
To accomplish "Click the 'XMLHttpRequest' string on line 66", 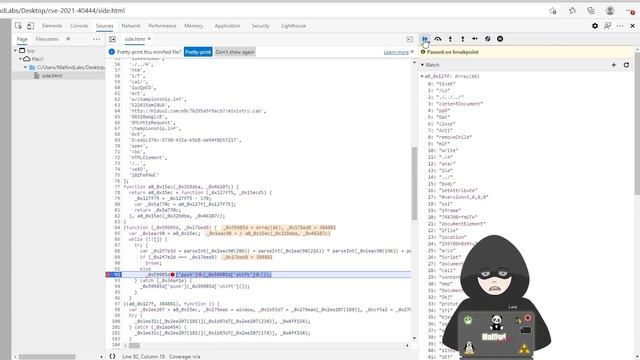I will (152, 122).
